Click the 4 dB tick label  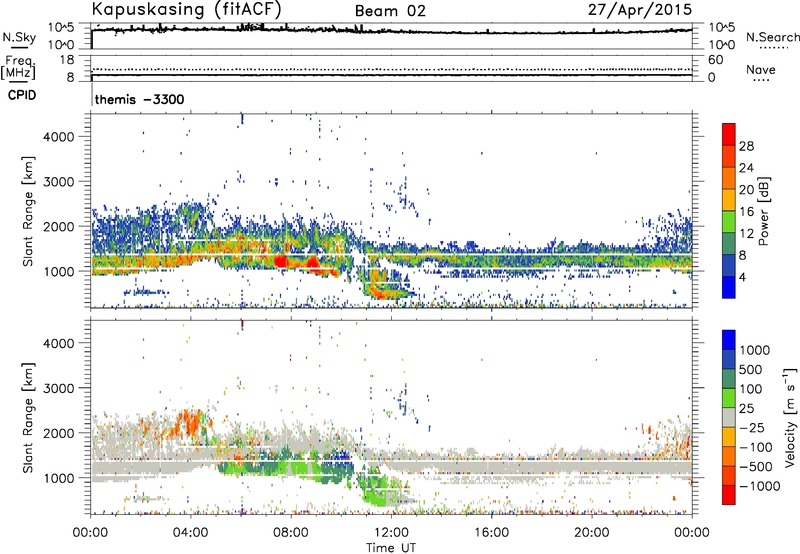pos(742,277)
